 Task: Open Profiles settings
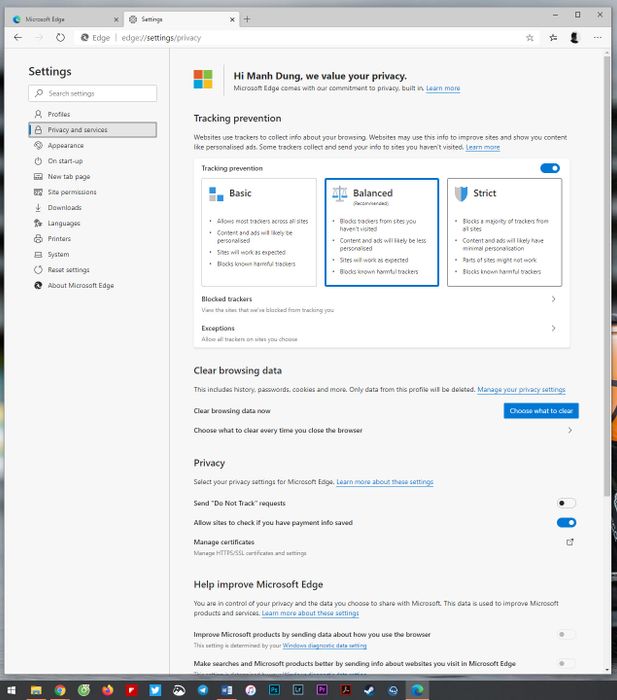(93, 114)
